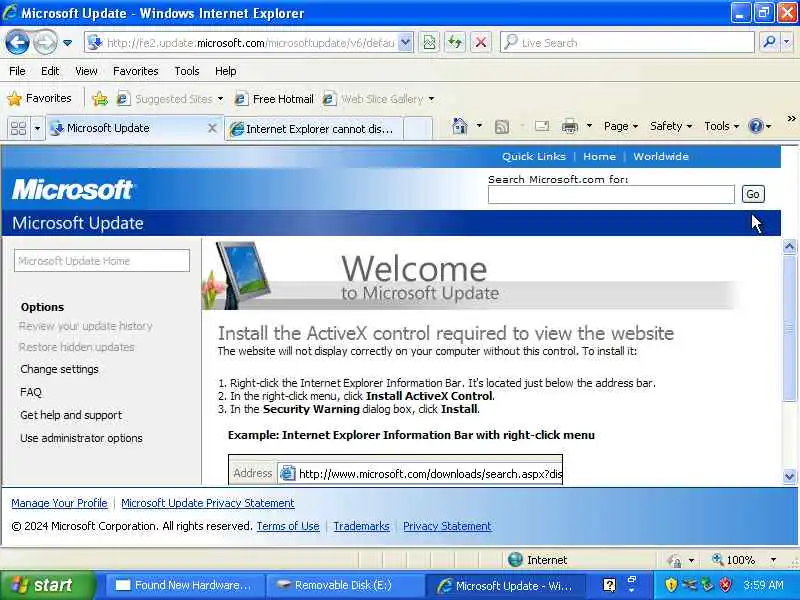Open the Help menu
Viewport: 800px width, 600px height.
(226, 71)
